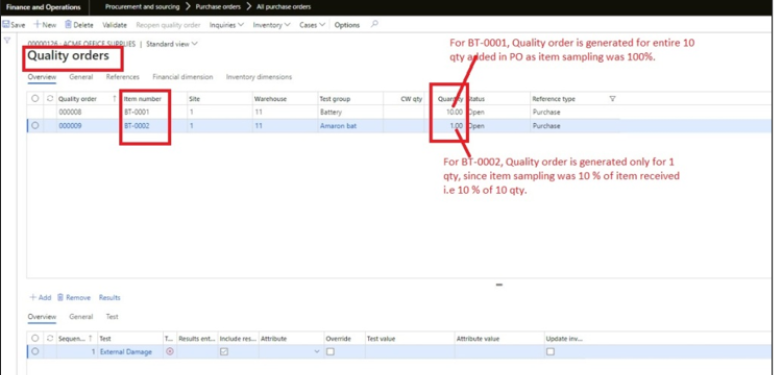Screen dimensions: 774x375
Task: Click the Procurement and sourcing breadcrumb
Action: pos(142,7)
